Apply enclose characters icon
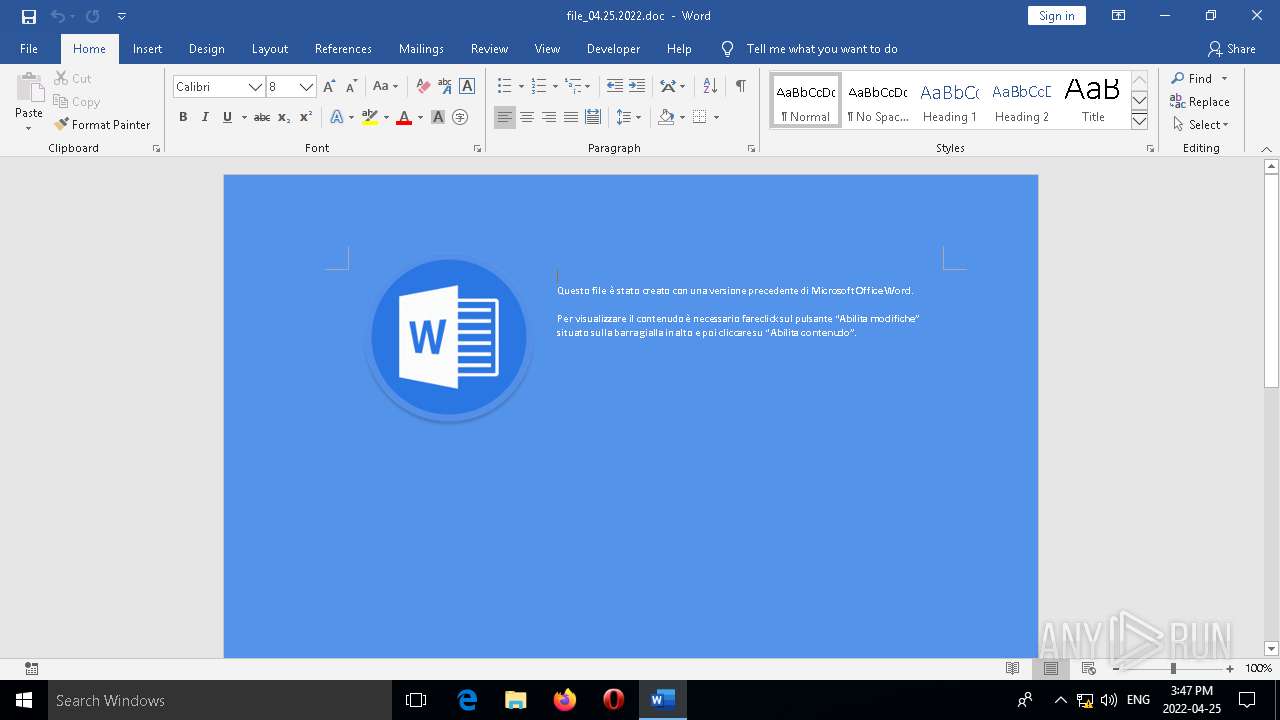Image resolution: width=1280 pixels, height=720 pixels. point(460,117)
